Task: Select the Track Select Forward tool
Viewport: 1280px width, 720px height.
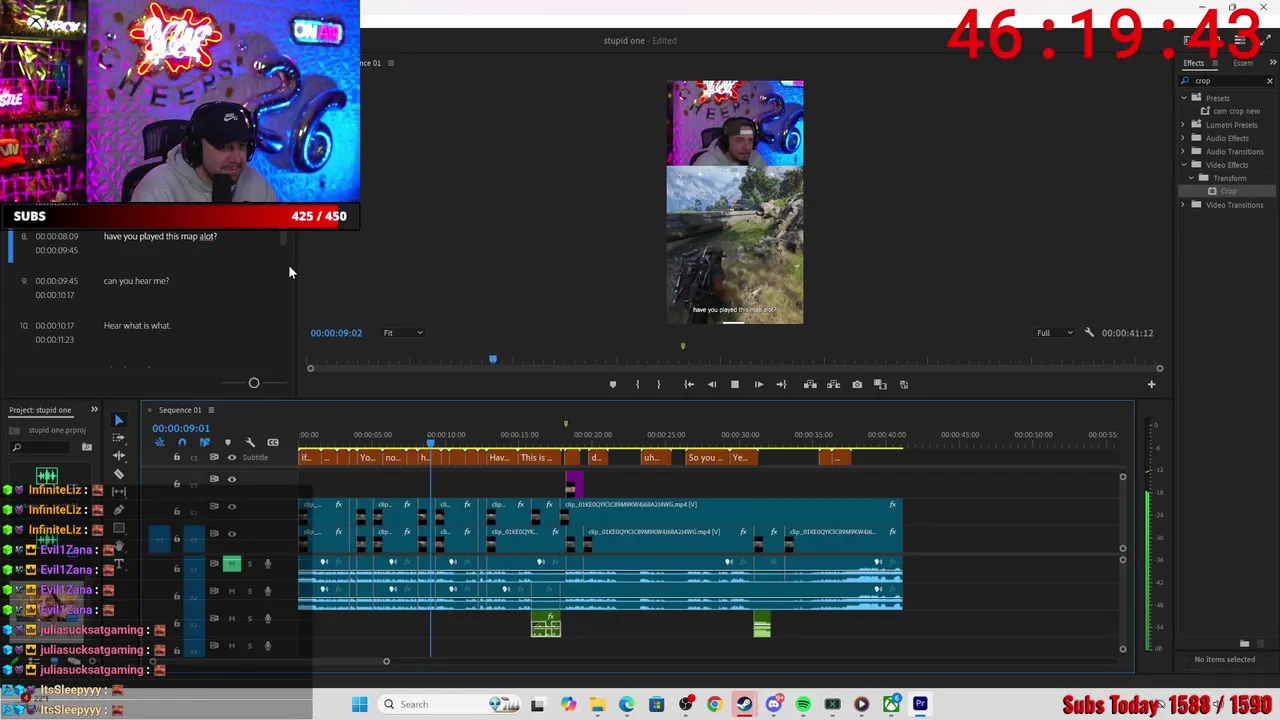Action: point(118,438)
